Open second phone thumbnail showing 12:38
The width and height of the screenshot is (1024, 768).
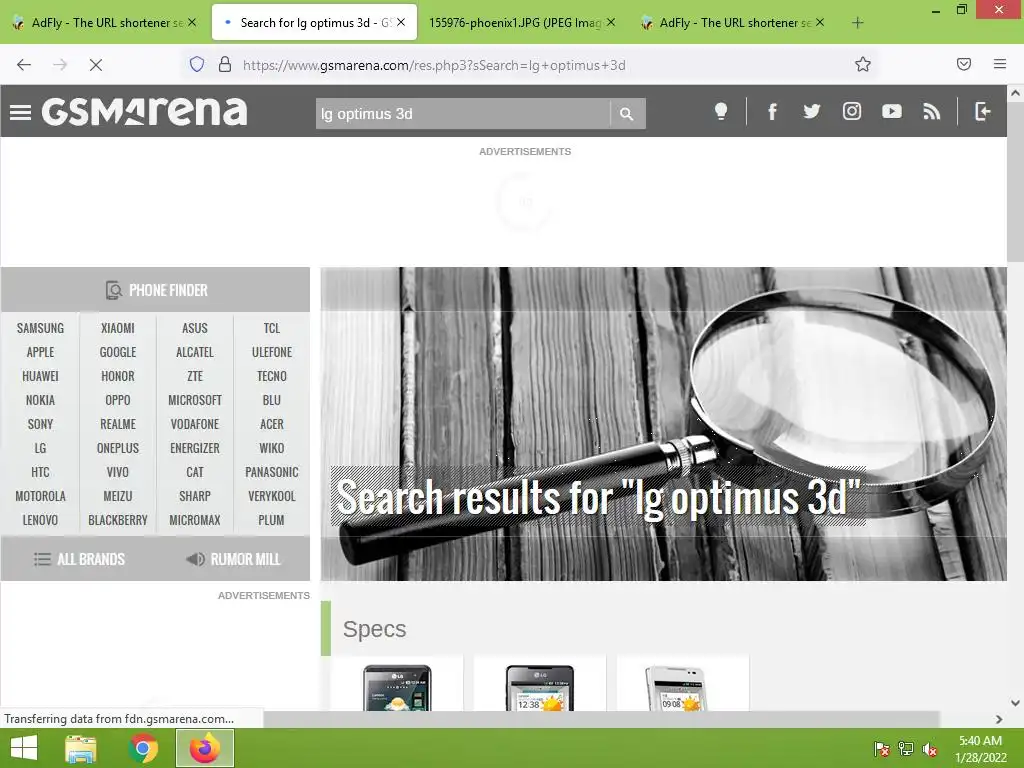[539, 687]
